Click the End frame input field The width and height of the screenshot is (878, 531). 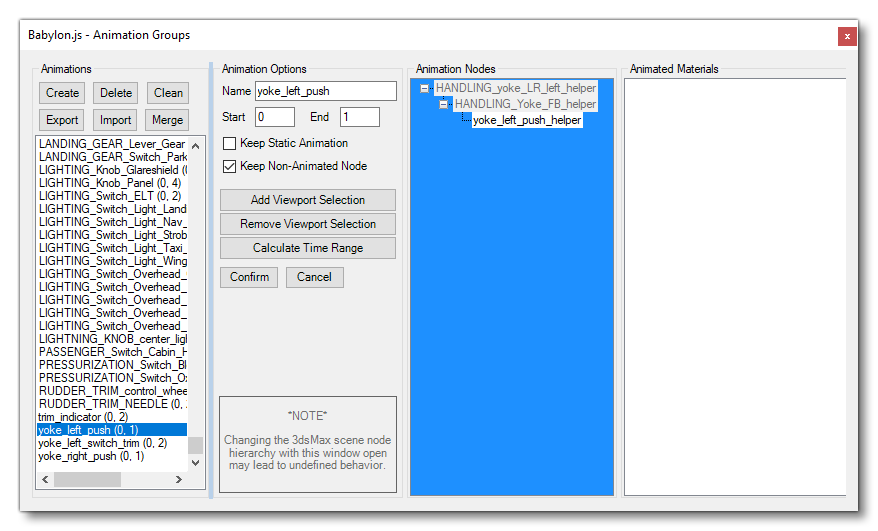[359, 118]
